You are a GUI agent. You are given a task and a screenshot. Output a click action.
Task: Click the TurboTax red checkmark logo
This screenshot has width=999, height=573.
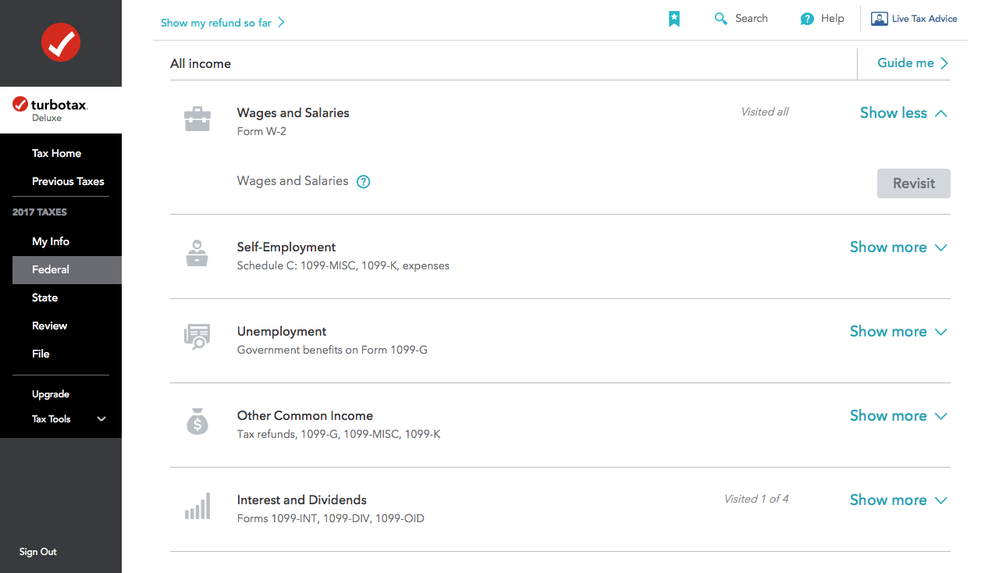pos(61,43)
